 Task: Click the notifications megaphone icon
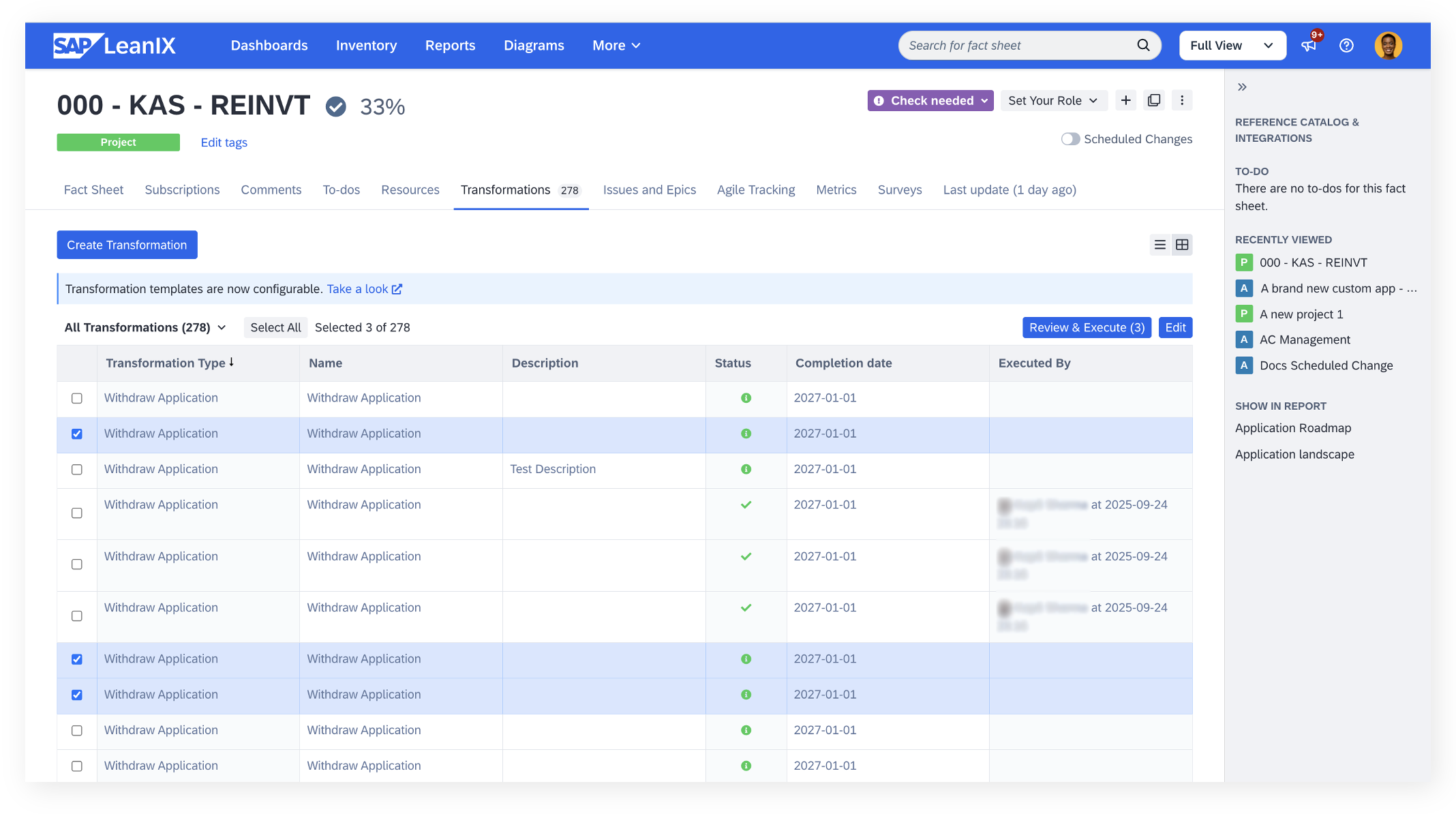point(1308,46)
